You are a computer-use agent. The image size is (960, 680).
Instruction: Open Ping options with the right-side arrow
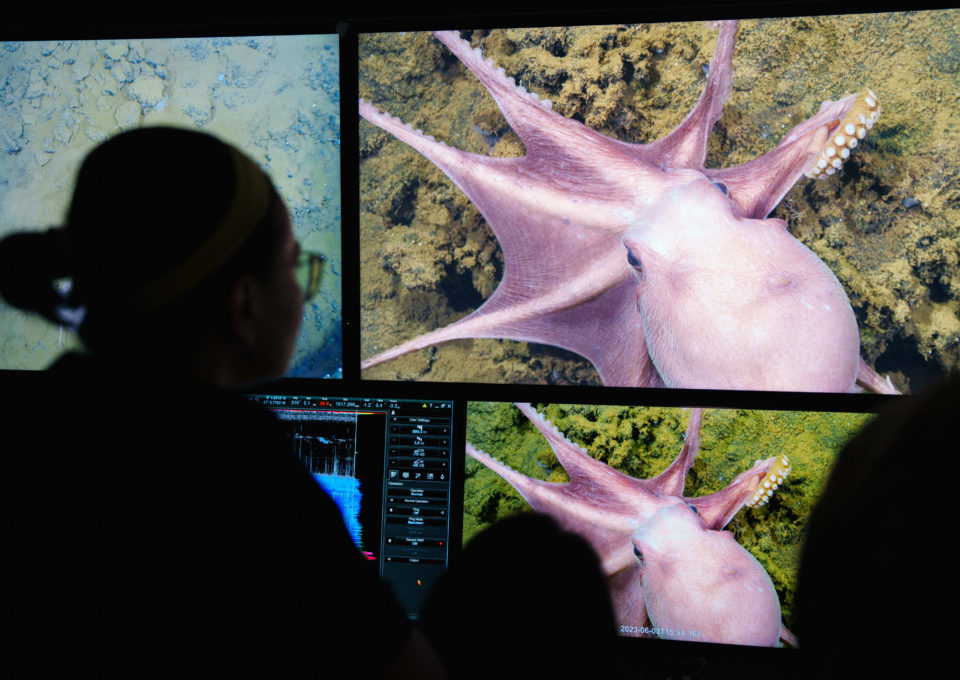click(443, 511)
